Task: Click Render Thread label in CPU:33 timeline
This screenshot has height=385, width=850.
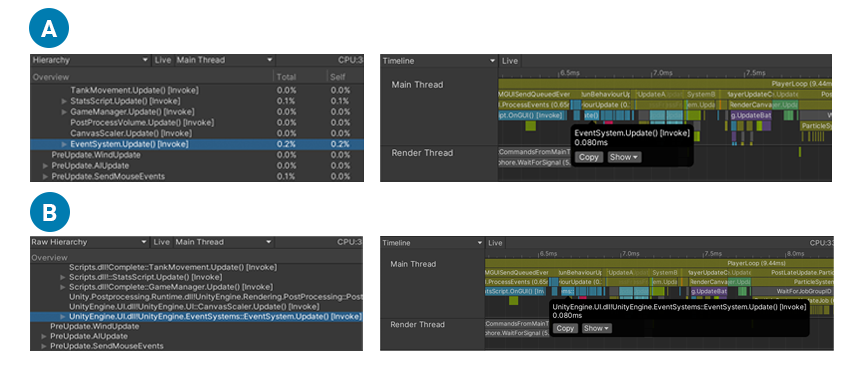Action: pyautogui.click(x=417, y=324)
